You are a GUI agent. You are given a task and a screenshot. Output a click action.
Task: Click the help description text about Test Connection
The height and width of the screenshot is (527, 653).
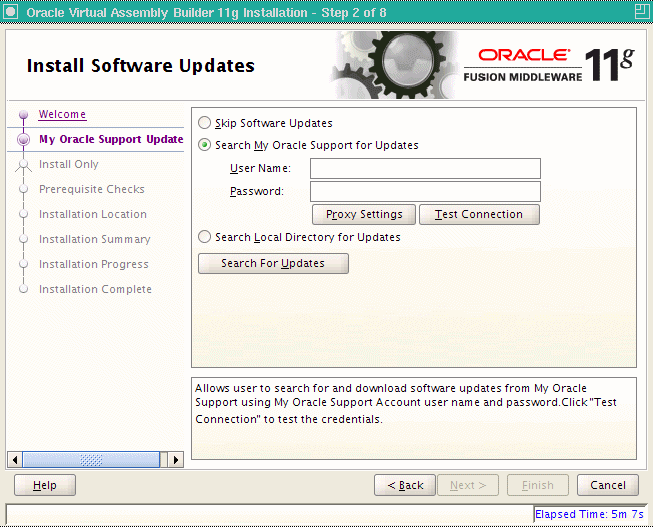(x=406, y=403)
